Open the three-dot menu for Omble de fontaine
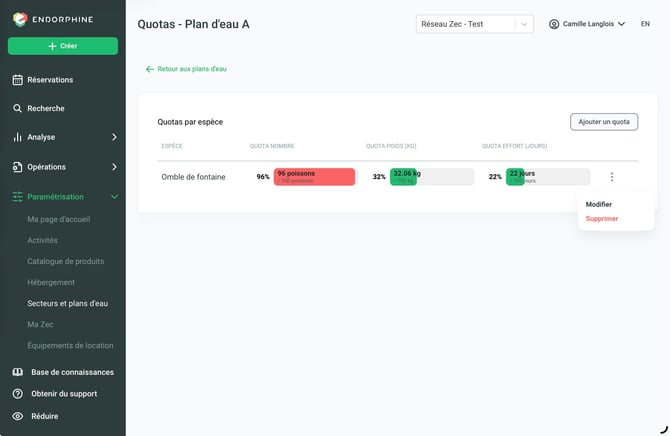The width and height of the screenshot is (670, 436). [x=612, y=177]
